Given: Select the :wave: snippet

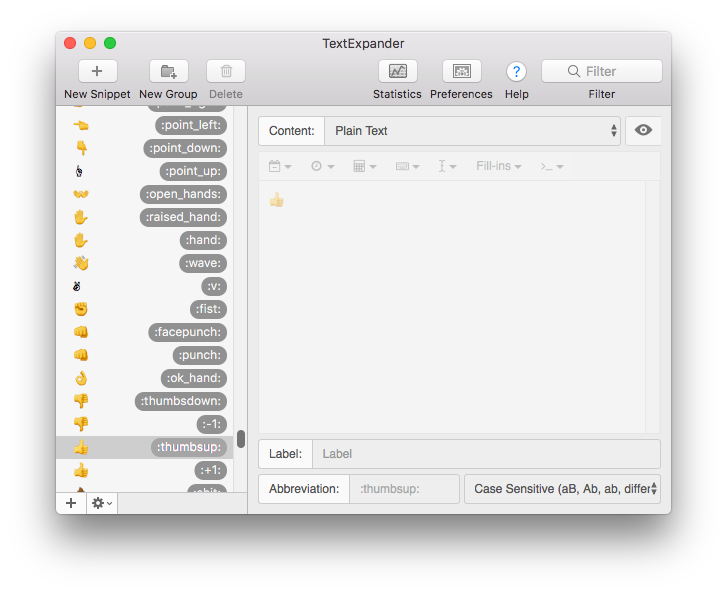Looking at the screenshot, I should coord(145,263).
